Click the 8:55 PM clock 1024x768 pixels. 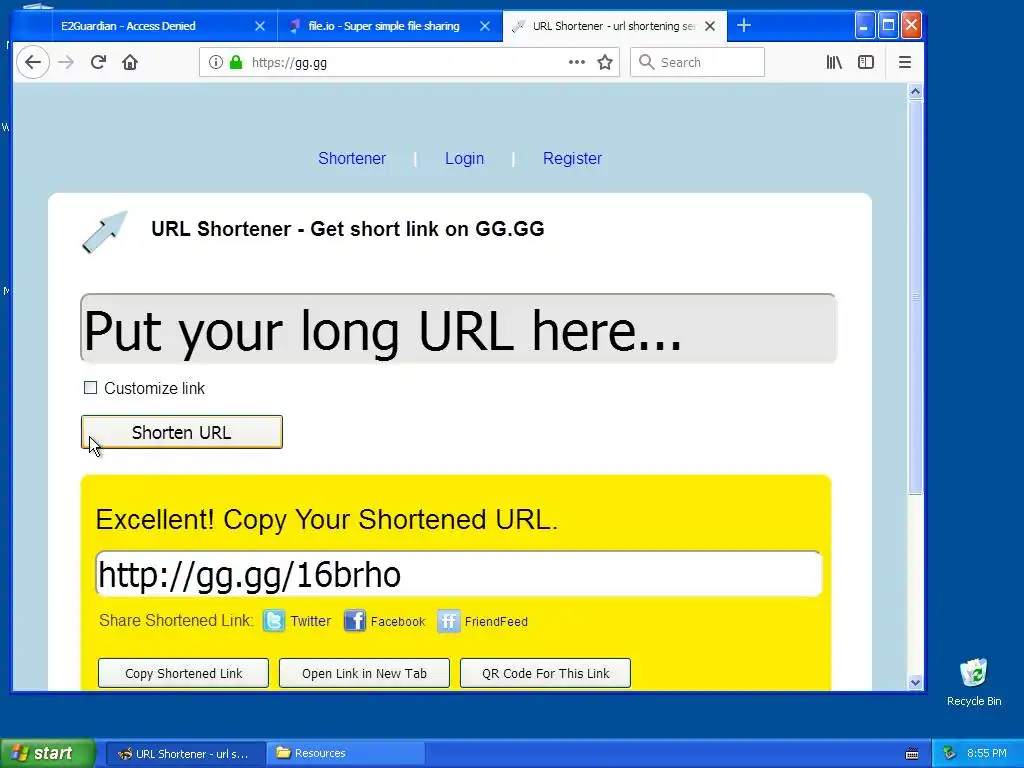(987, 753)
